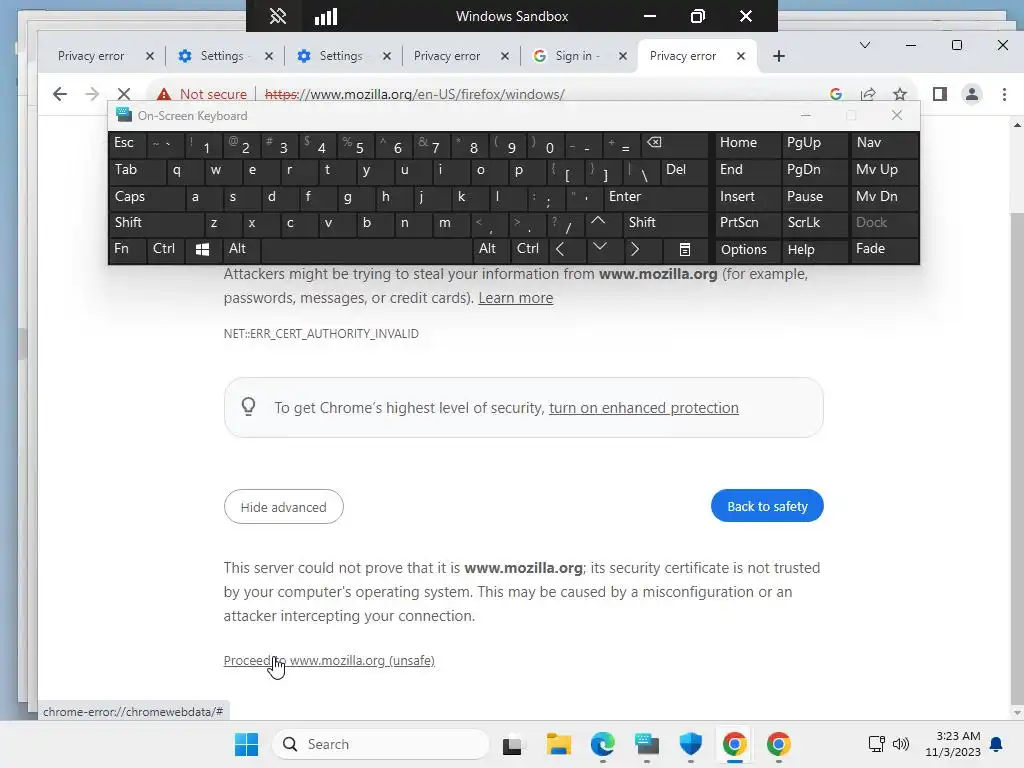Toggle the on-screen left Shift key
The image size is (1024, 768).
click(x=155, y=222)
